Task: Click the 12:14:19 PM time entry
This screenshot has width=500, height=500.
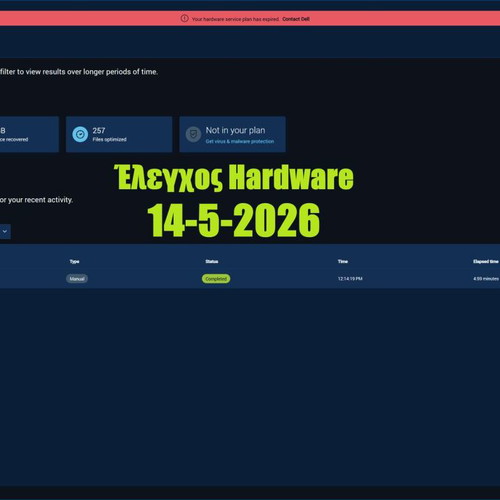Action: click(350, 279)
